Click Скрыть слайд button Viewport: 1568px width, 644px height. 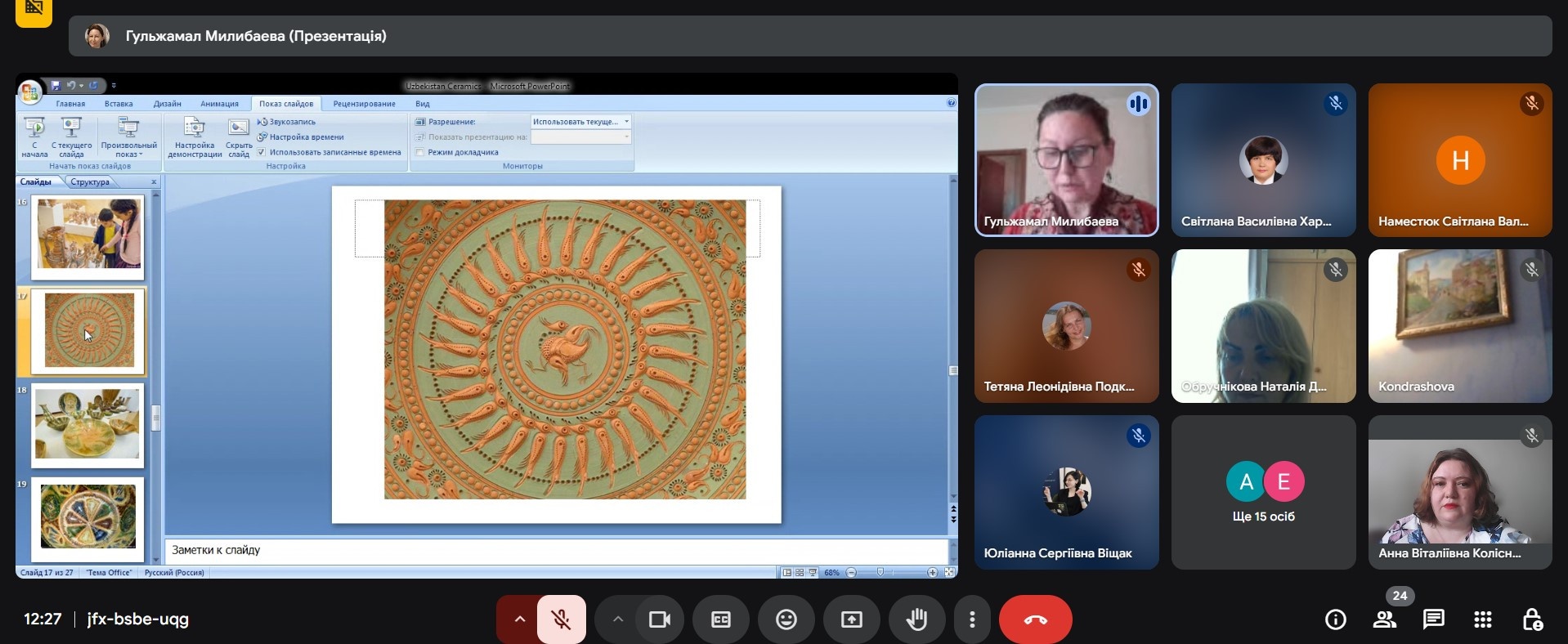tap(239, 137)
